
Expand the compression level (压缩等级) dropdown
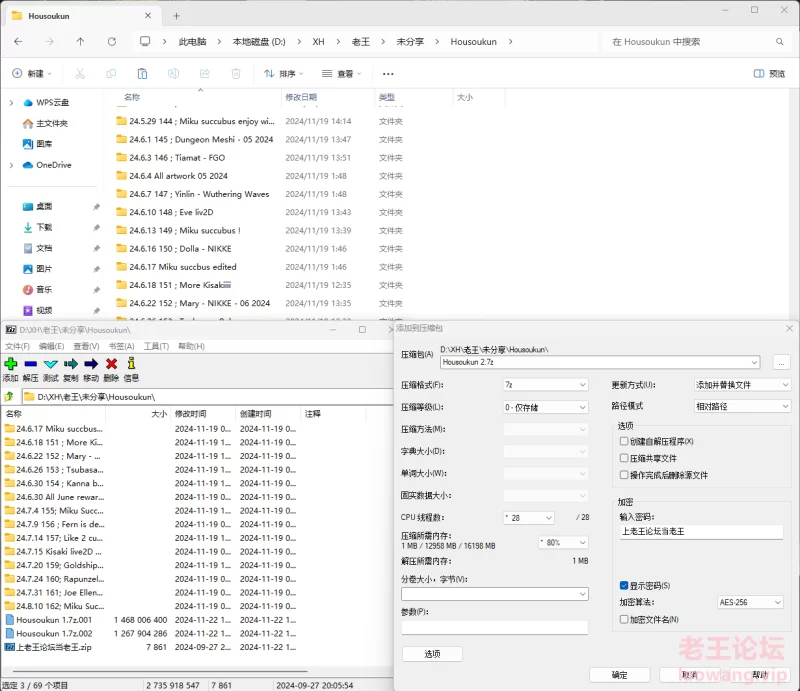pos(545,407)
